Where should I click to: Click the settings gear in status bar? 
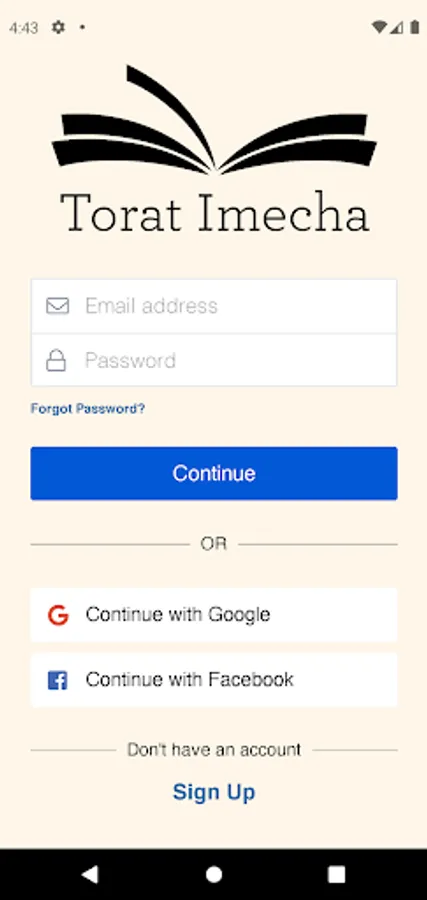coord(58,27)
